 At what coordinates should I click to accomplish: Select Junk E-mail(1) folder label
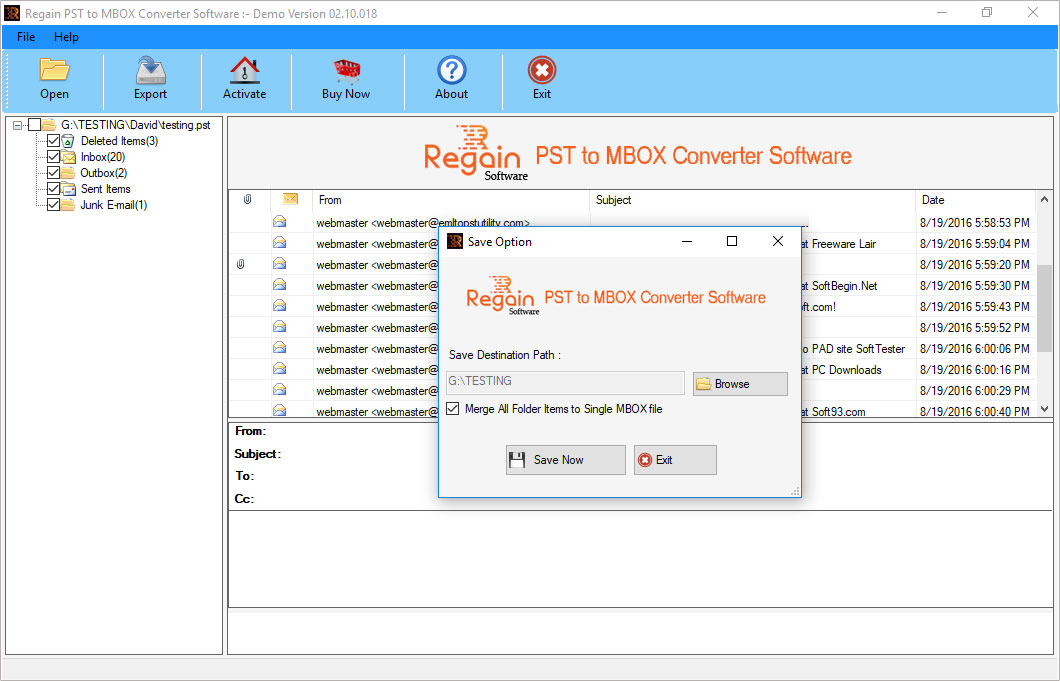click(x=114, y=204)
